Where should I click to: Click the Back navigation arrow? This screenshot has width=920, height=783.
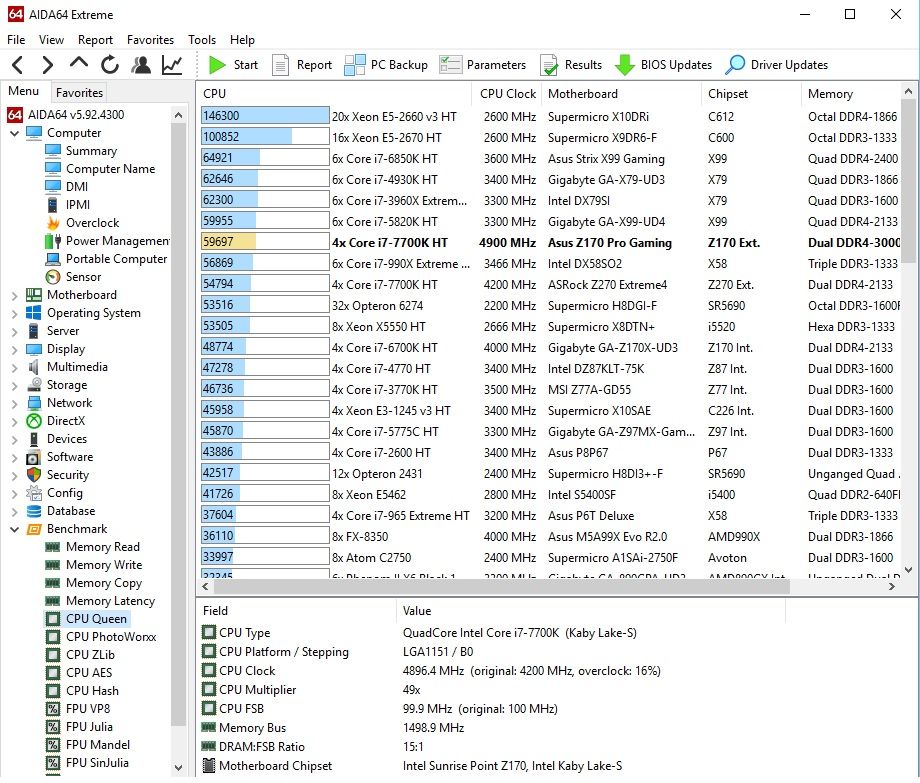click(x=18, y=65)
